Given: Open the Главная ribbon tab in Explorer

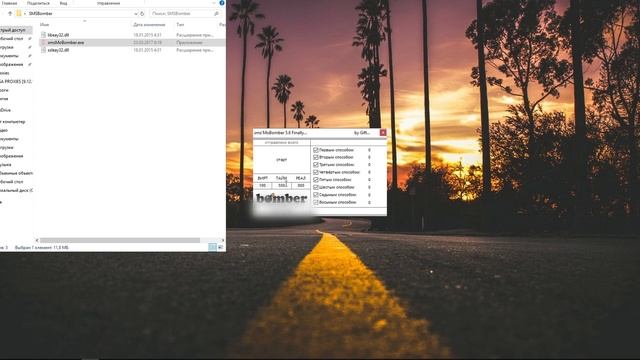Looking at the screenshot, I should (9, 3).
